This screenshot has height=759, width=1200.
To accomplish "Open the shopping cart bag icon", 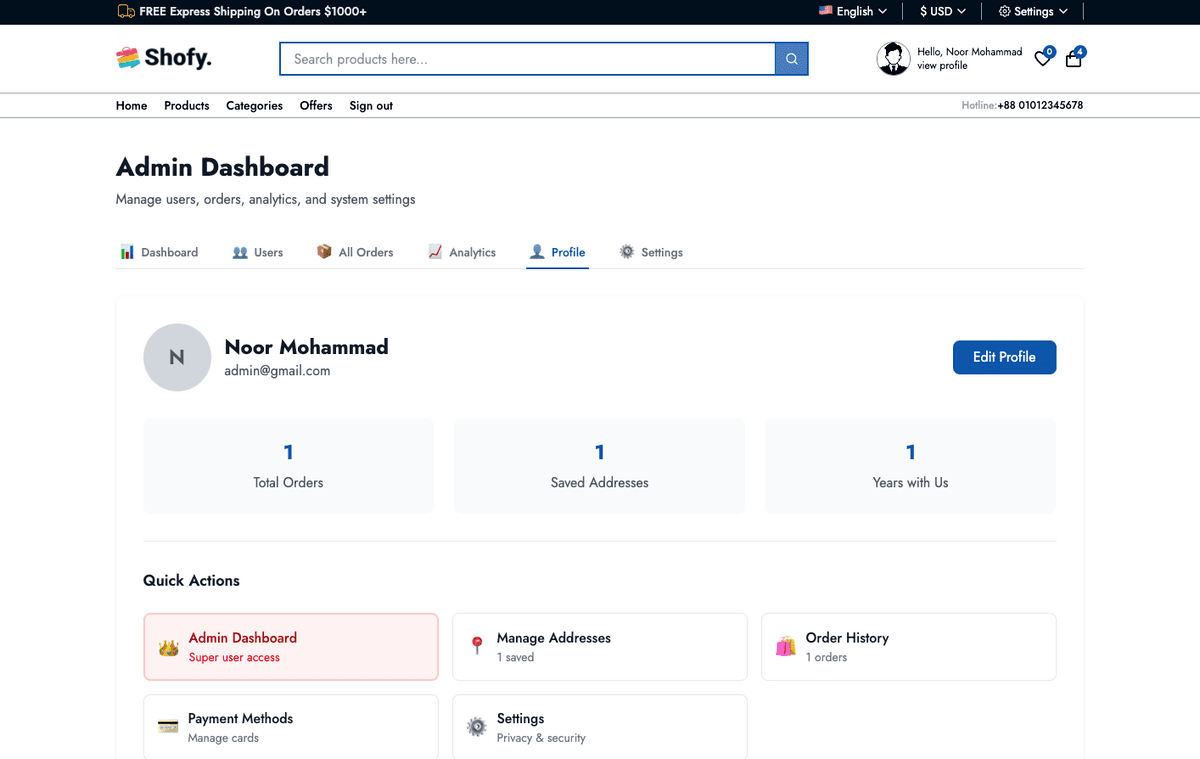I will tap(1073, 59).
